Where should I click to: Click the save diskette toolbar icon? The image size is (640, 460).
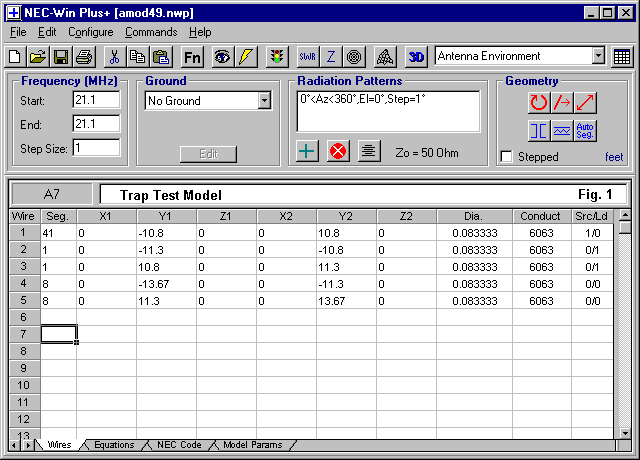tap(60, 57)
